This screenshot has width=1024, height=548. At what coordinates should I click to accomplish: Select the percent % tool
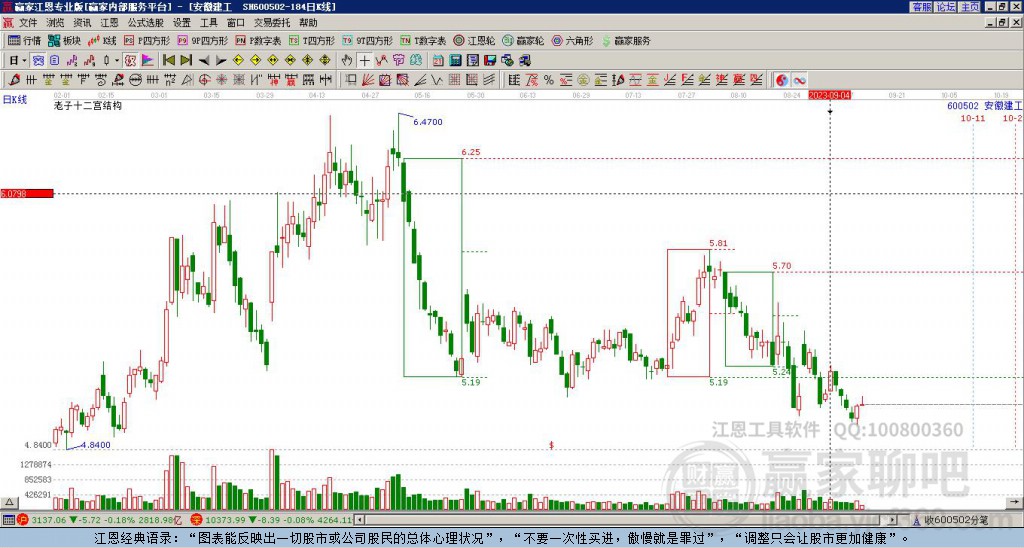point(549,80)
